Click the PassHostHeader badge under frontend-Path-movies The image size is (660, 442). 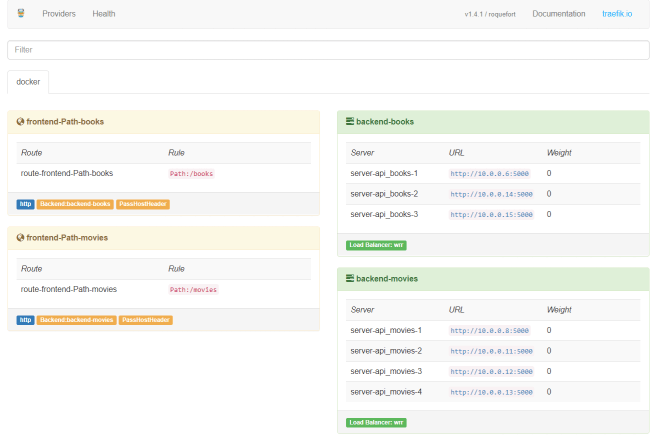click(146, 320)
